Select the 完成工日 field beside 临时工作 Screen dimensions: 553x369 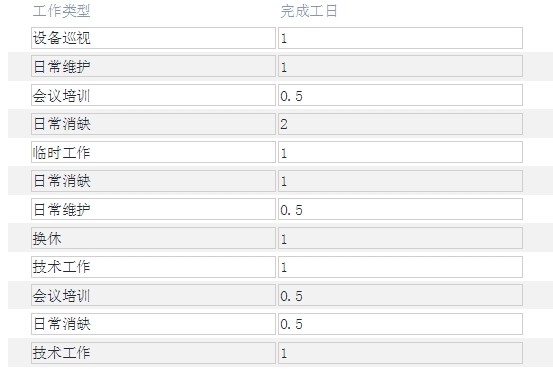(400, 152)
